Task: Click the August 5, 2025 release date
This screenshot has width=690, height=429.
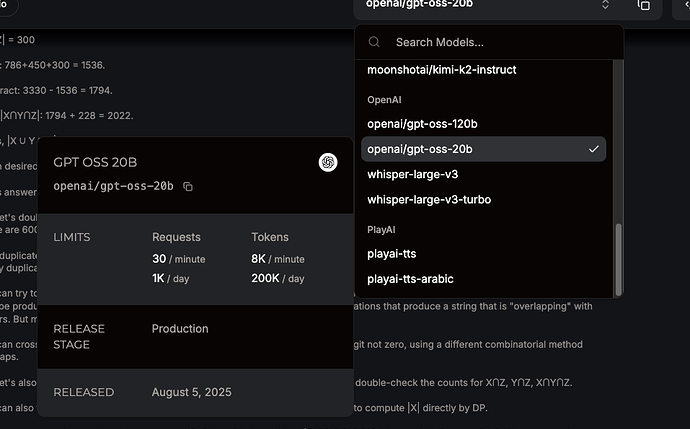Action: pyautogui.click(x=191, y=392)
